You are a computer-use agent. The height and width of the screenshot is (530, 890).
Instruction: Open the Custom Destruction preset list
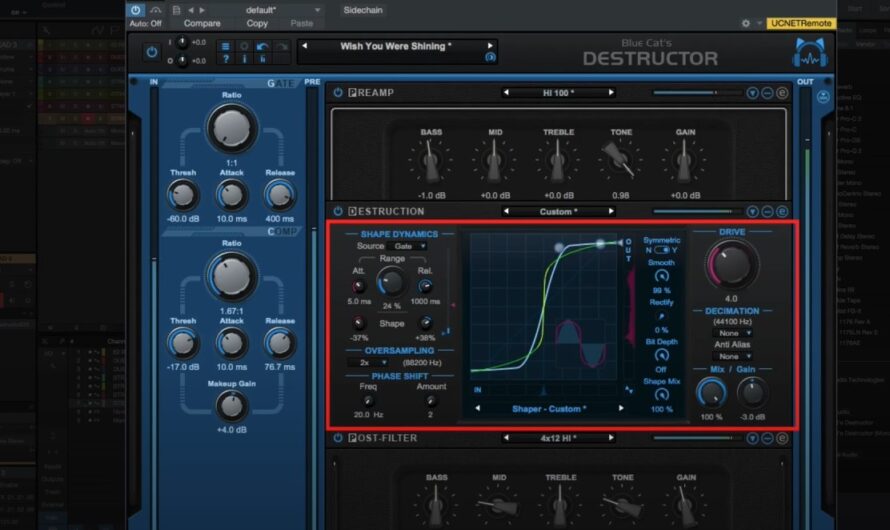559,211
